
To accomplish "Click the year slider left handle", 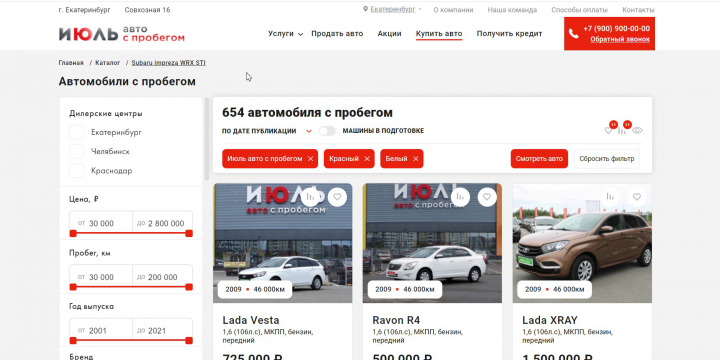I will [x=73, y=340].
